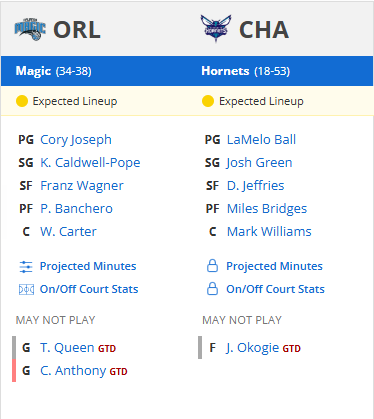Open Hornets On/Off Court Stats link
This screenshot has width=374, height=419.
click(x=275, y=289)
